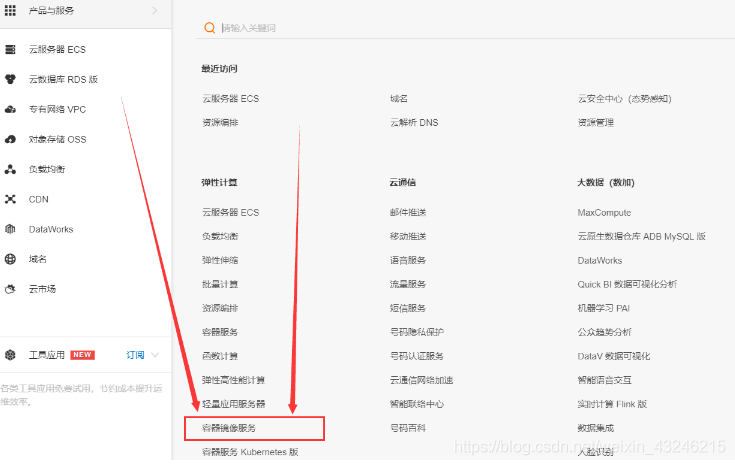Open 云服务器 ECS from the sidebar
This screenshot has height=465, width=735.
[x=57, y=49]
